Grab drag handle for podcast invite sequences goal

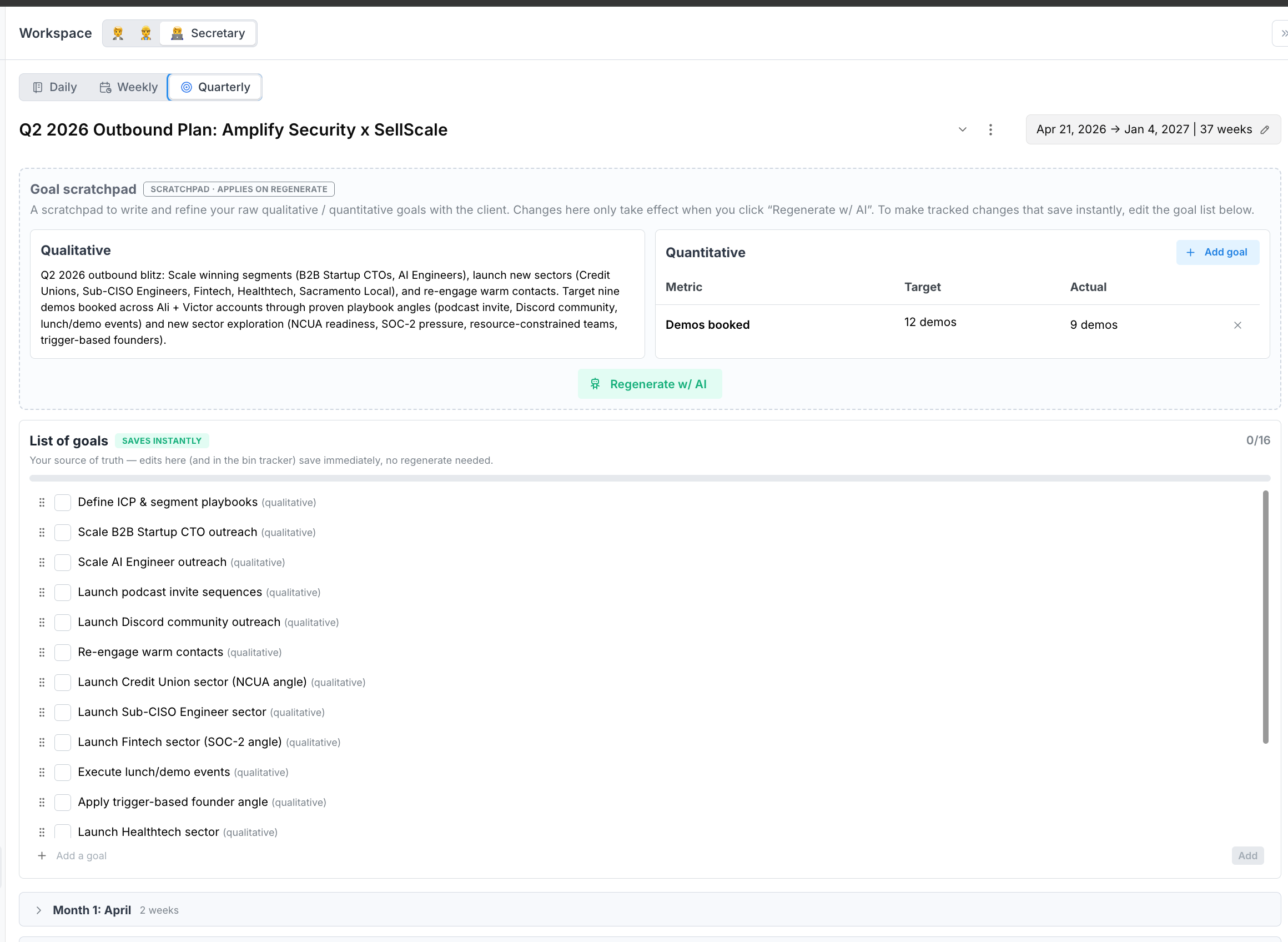pyautogui.click(x=42, y=592)
